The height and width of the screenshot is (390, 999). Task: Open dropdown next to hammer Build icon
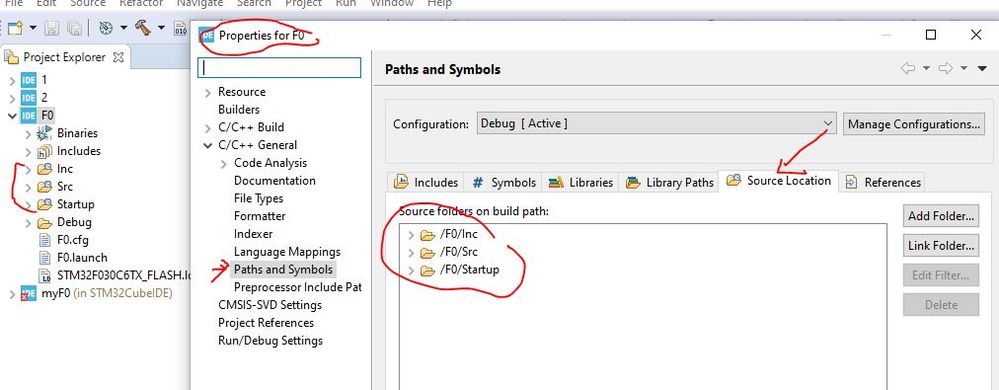(161, 28)
